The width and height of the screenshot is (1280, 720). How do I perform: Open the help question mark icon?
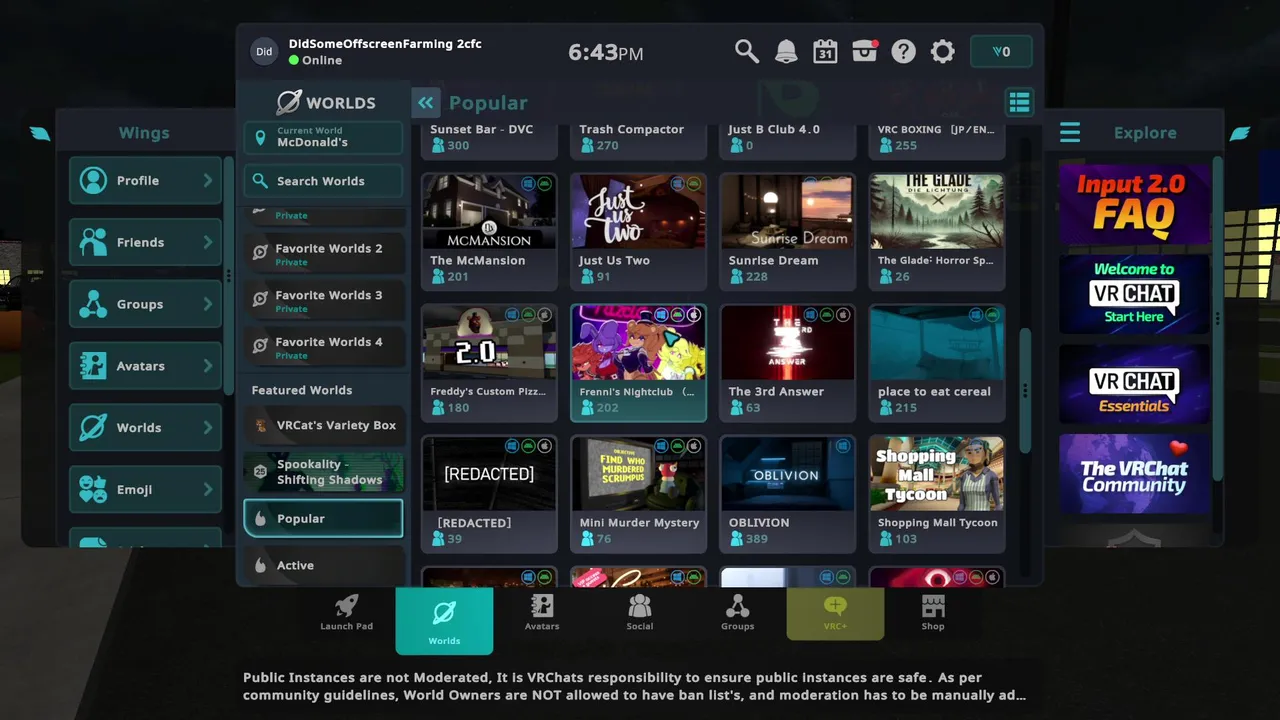click(903, 52)
